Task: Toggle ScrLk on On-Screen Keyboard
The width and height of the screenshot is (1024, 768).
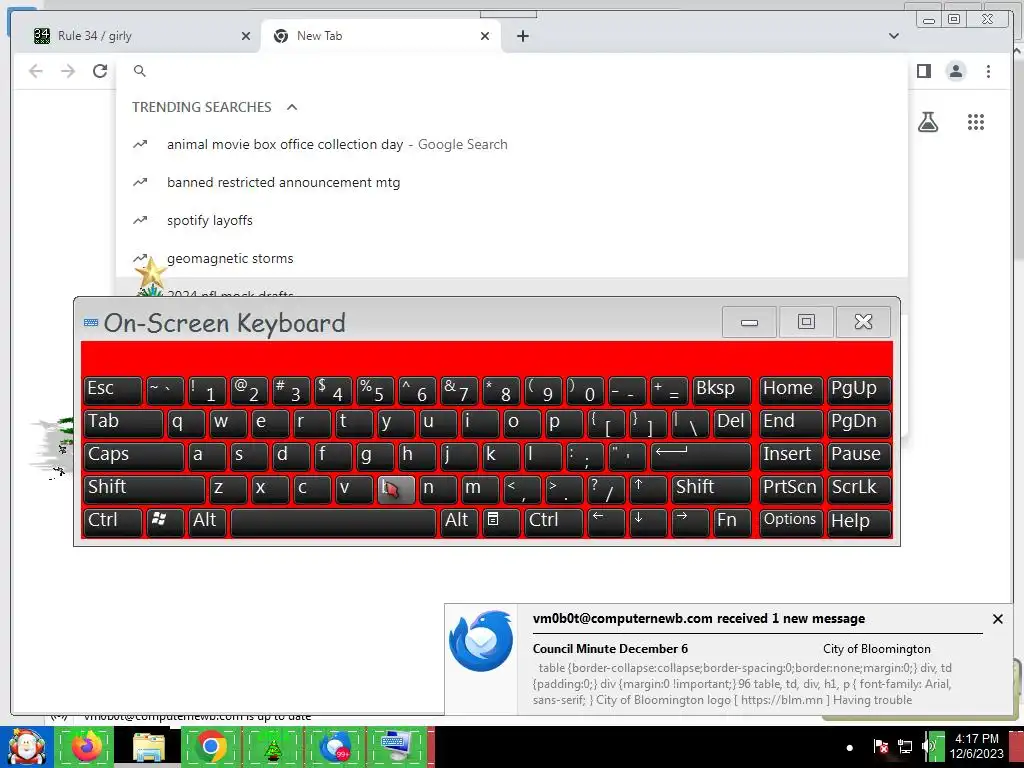Action: [858, 488]
